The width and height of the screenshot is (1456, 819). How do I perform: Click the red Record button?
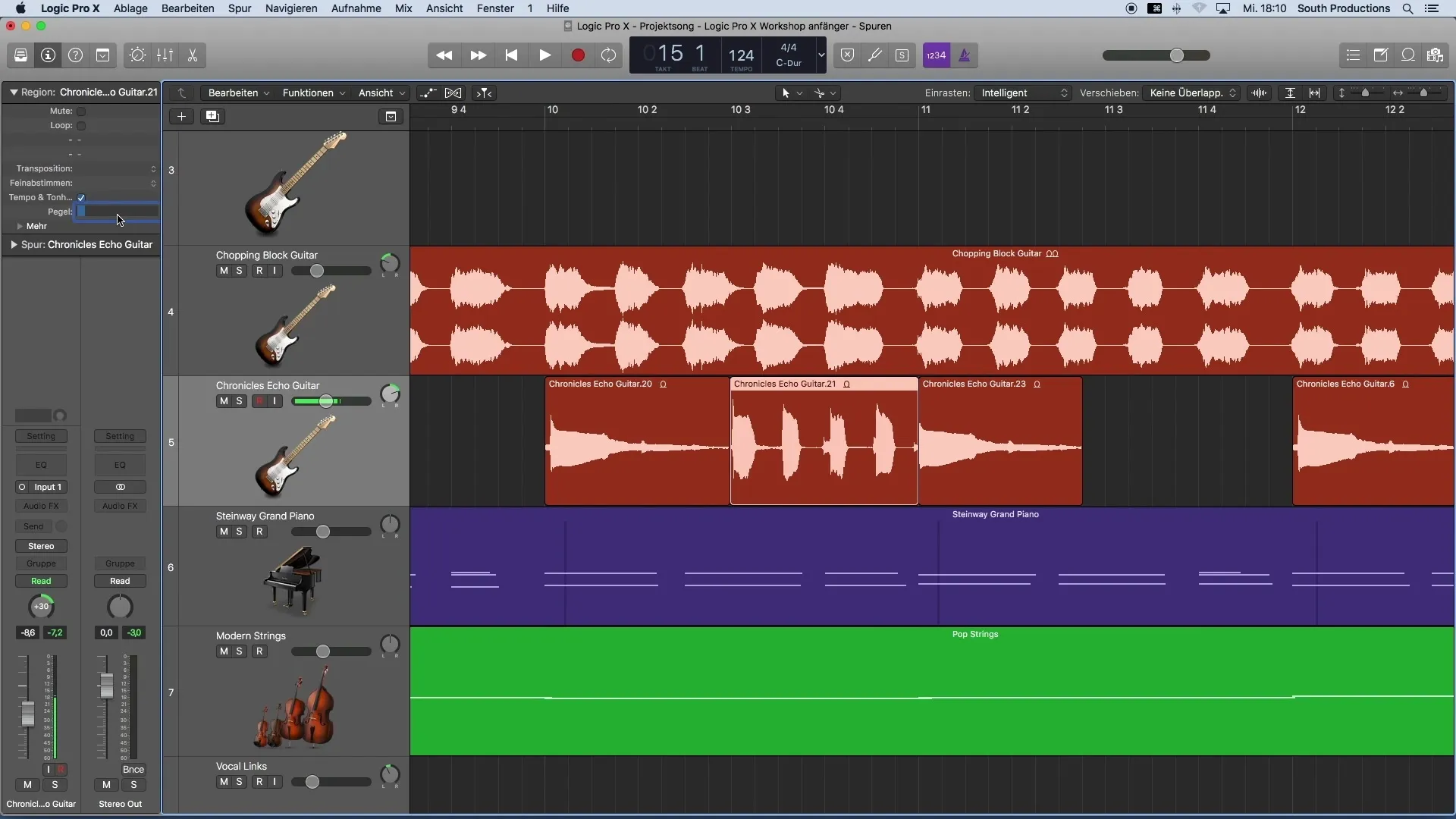579,55
